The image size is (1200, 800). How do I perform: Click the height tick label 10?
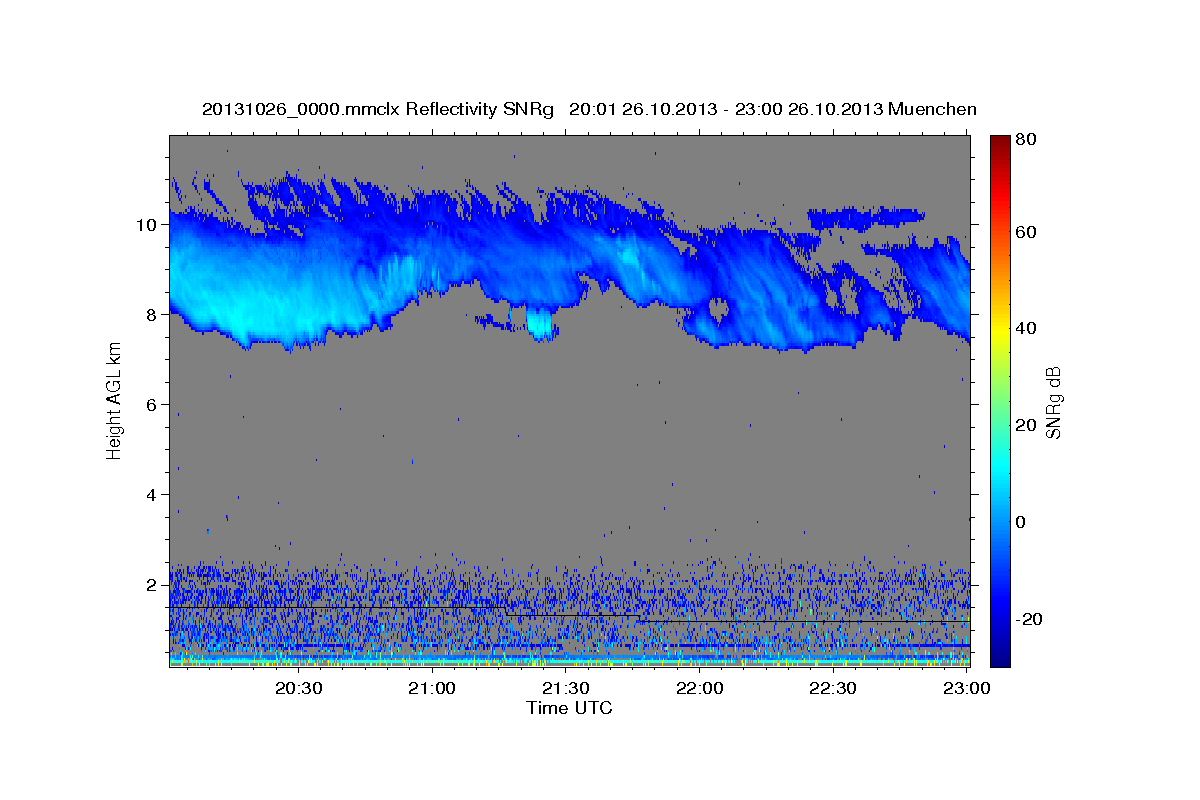tap(149, 225)
